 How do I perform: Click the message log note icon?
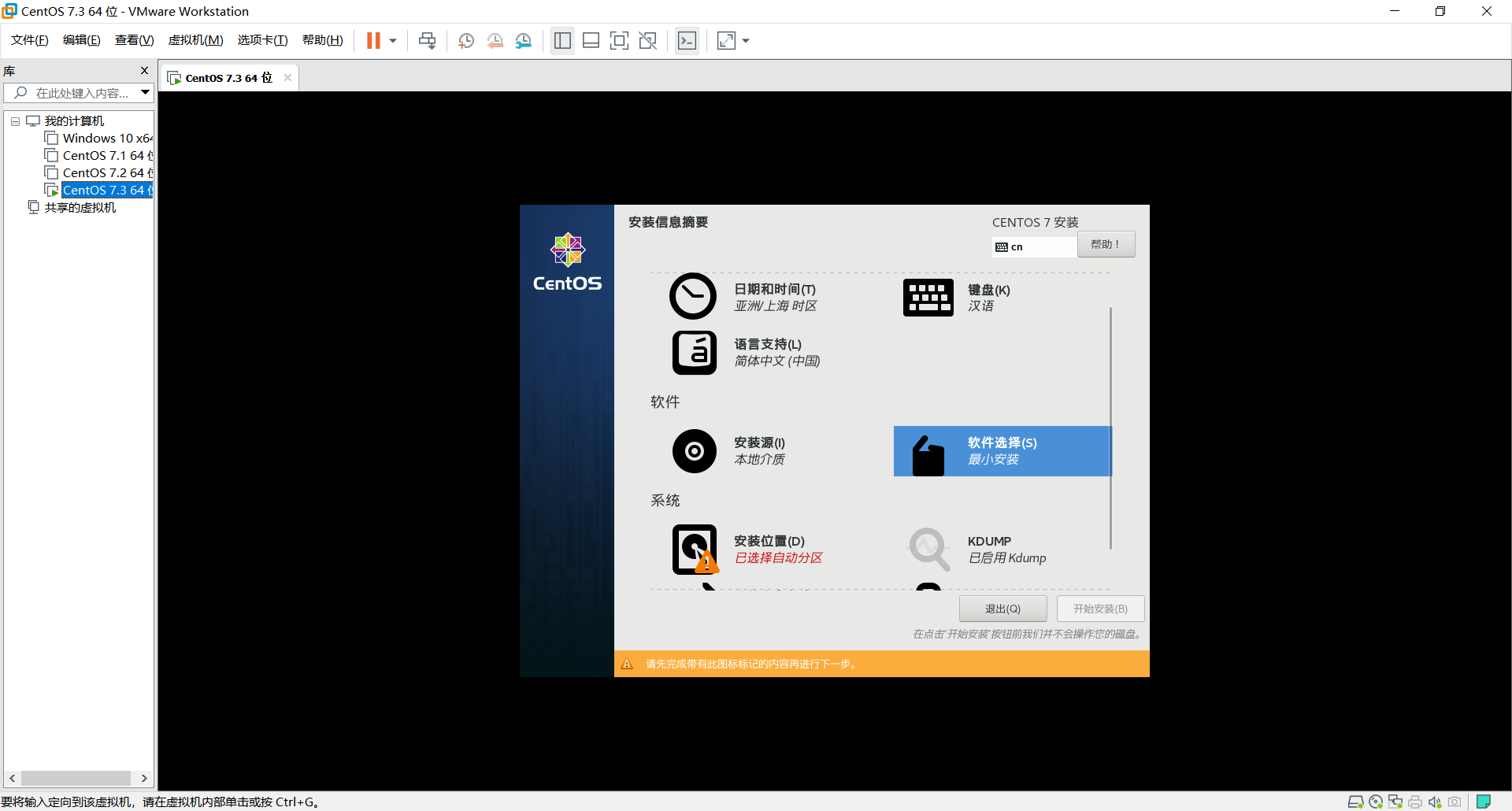click(1484, 802)
